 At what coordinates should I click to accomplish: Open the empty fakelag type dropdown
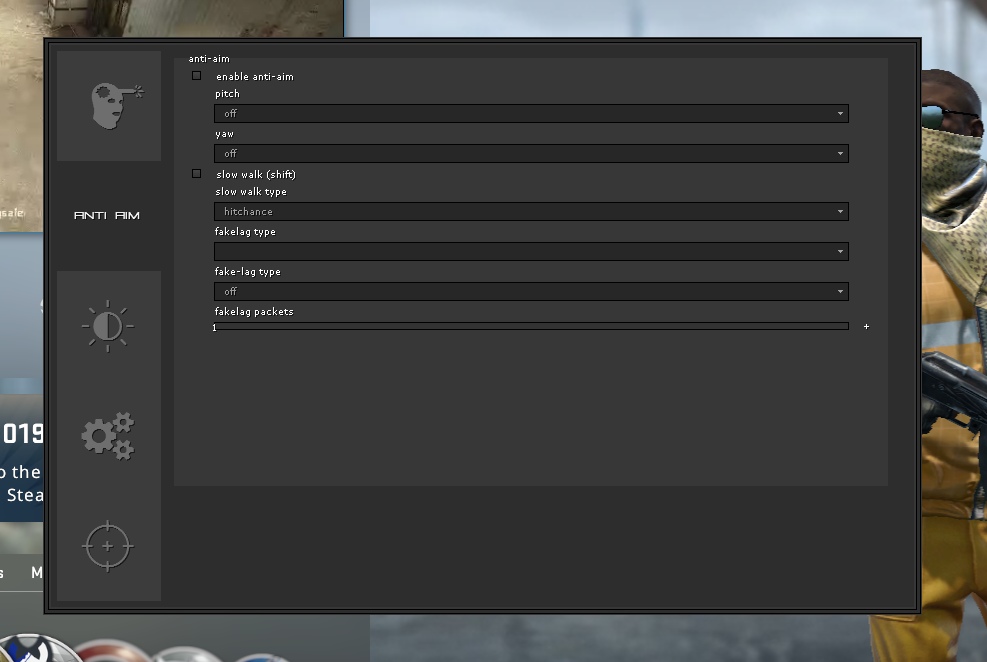(531, 252)
